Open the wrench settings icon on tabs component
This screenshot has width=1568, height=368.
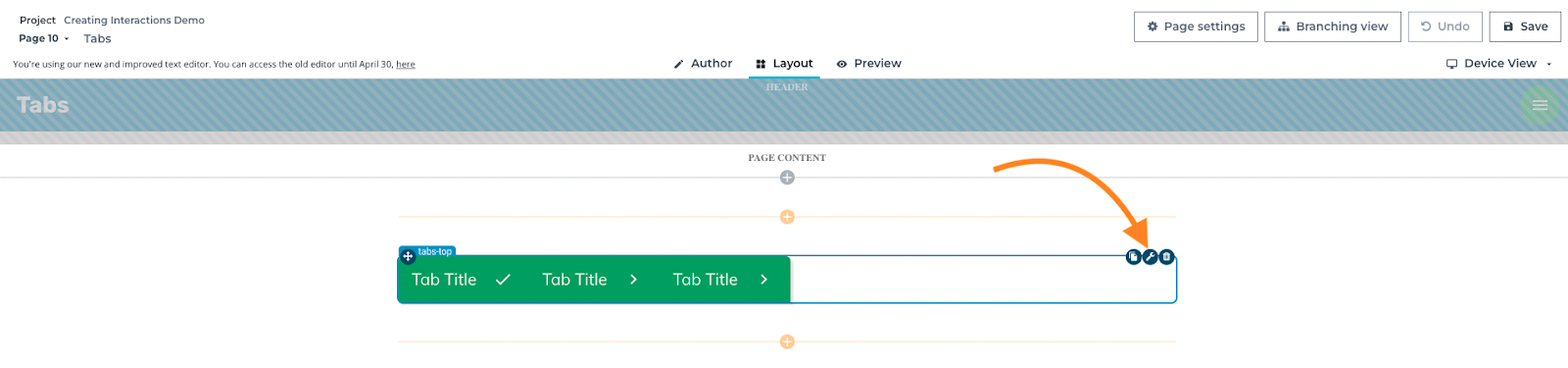1150,257
